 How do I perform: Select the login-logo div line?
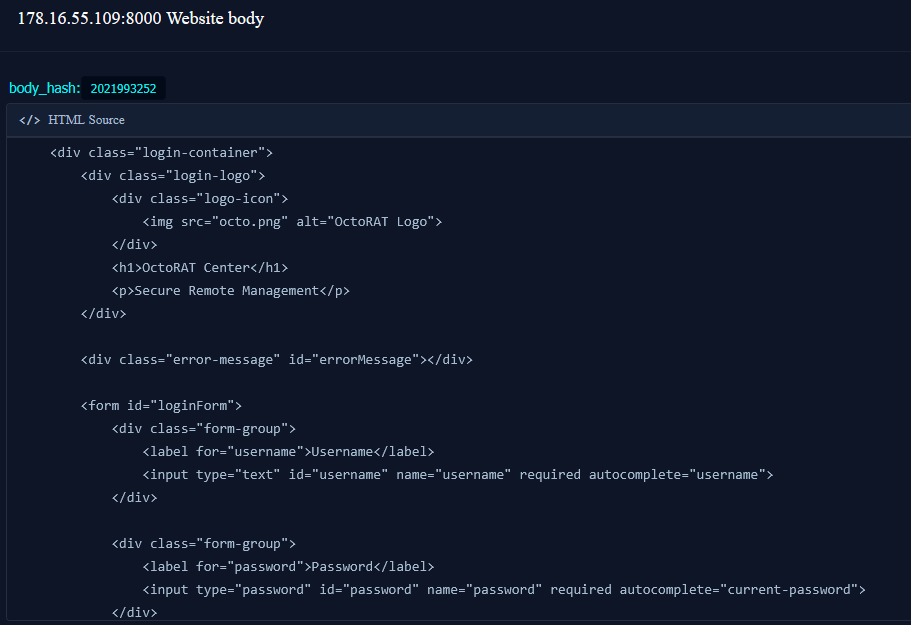[x=177, y=175]
